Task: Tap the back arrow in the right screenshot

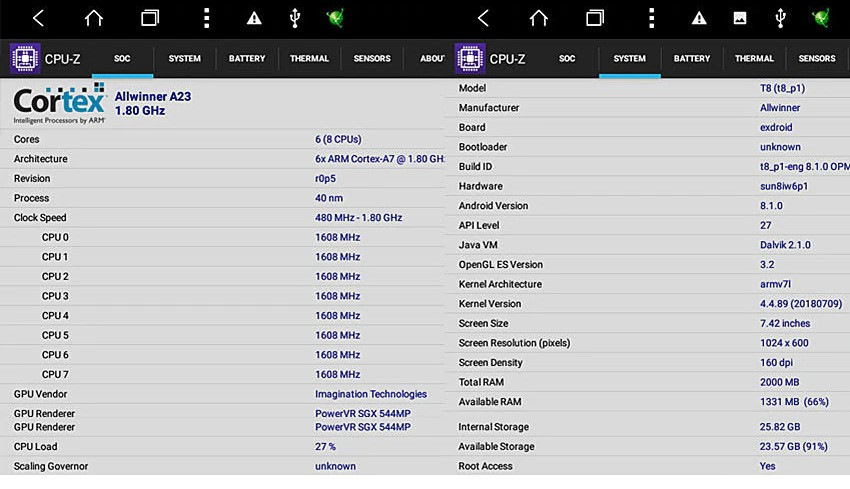Action: [483, 18]
